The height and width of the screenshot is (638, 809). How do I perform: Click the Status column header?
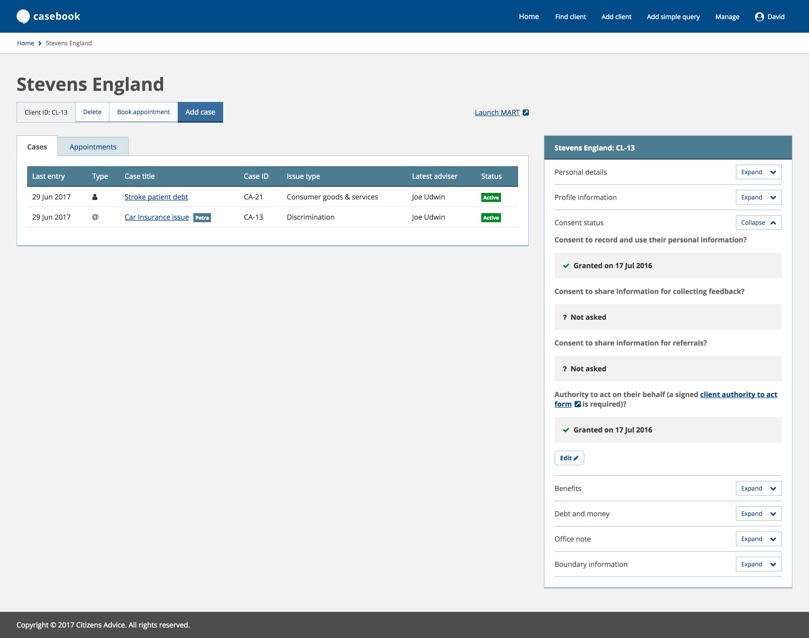coord(491,176)
